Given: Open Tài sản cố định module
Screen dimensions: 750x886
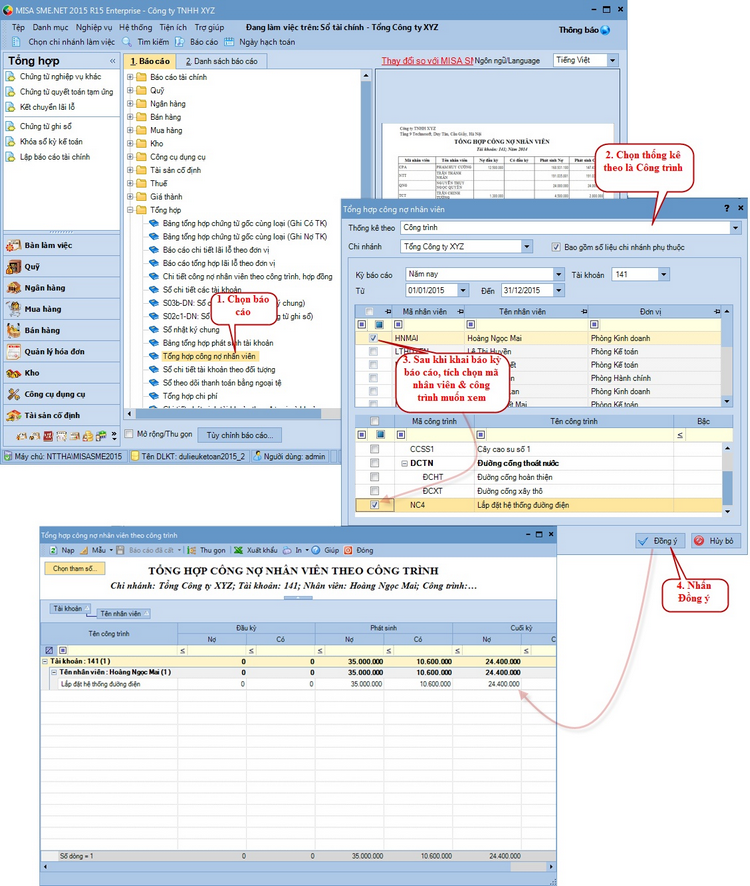Looking at the screenshot, I should click(x=62, y=415).
